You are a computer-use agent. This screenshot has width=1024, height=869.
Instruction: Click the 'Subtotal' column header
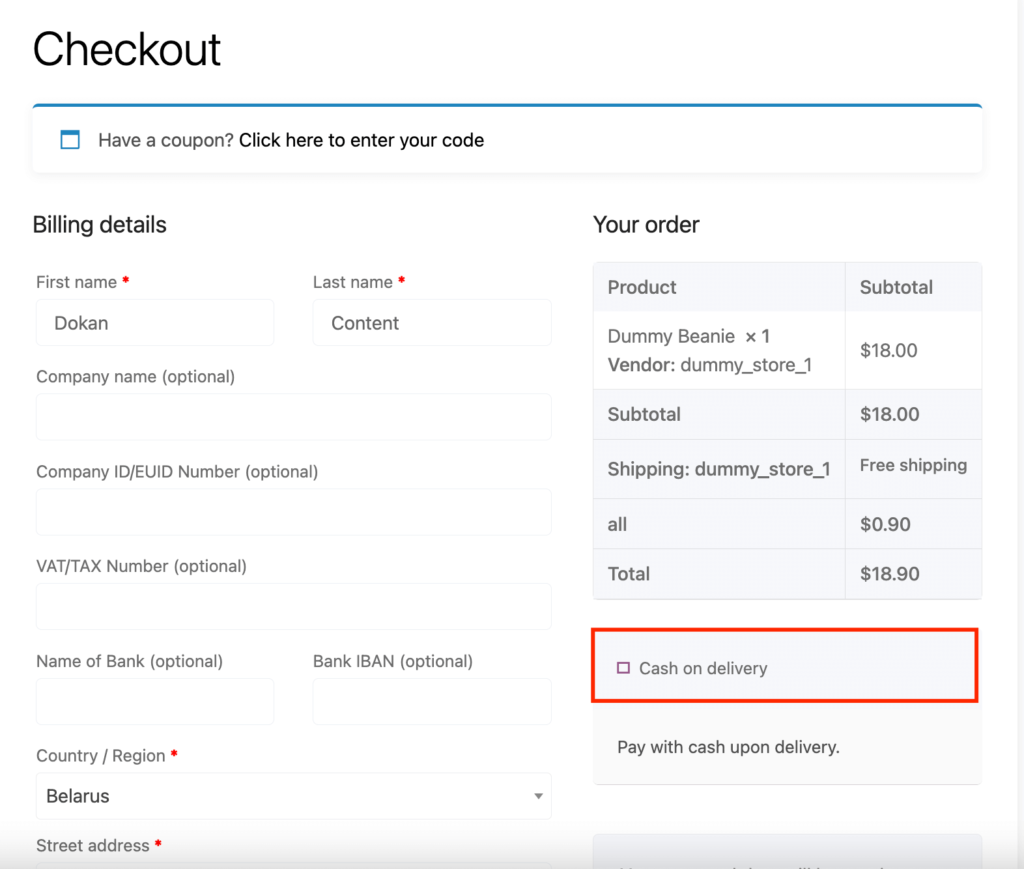click(896, 287)
